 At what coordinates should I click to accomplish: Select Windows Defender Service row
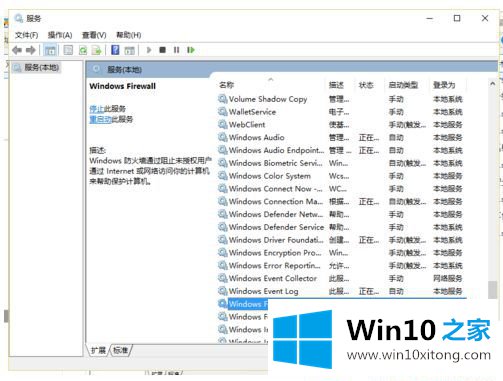pos(342,227)
